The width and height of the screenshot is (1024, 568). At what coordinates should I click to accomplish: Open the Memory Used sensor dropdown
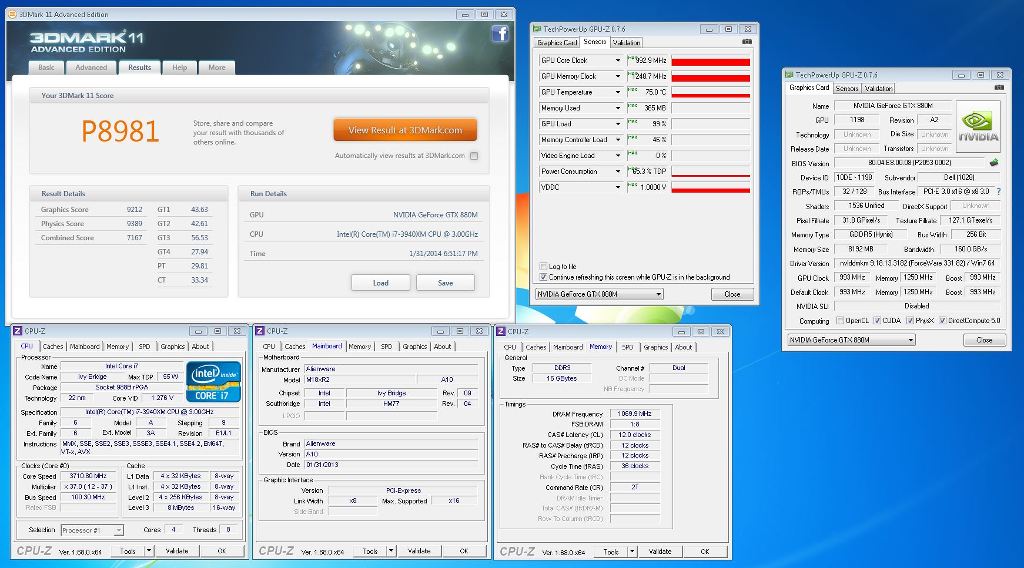(x=618, y=108)
